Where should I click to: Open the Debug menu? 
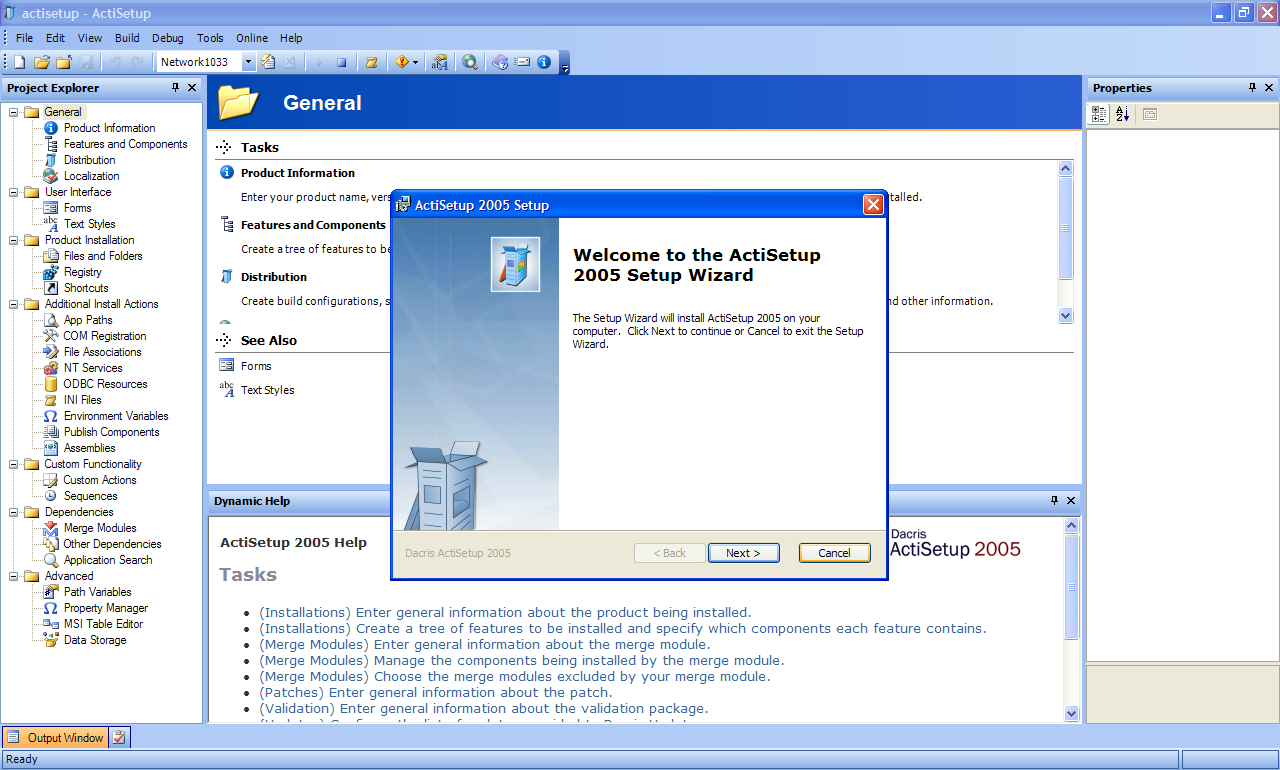168,38
